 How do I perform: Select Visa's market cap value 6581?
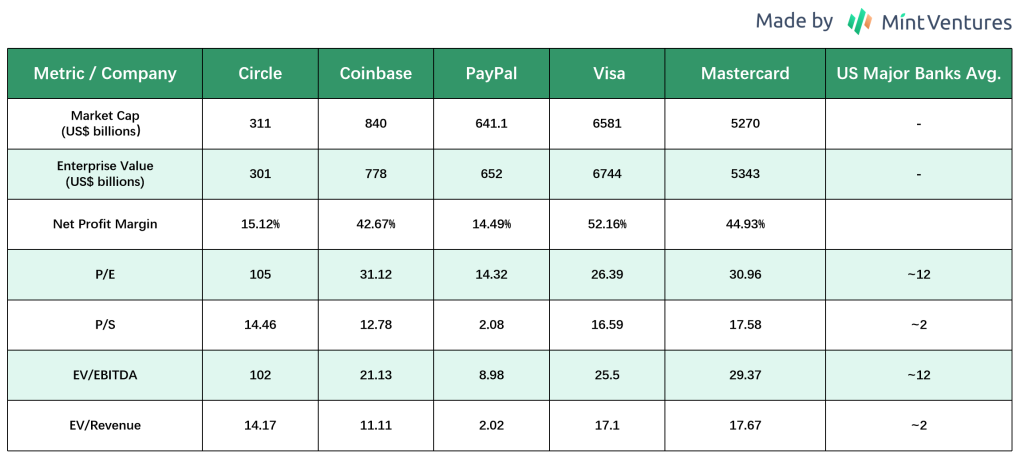click(x=608, y=124)
